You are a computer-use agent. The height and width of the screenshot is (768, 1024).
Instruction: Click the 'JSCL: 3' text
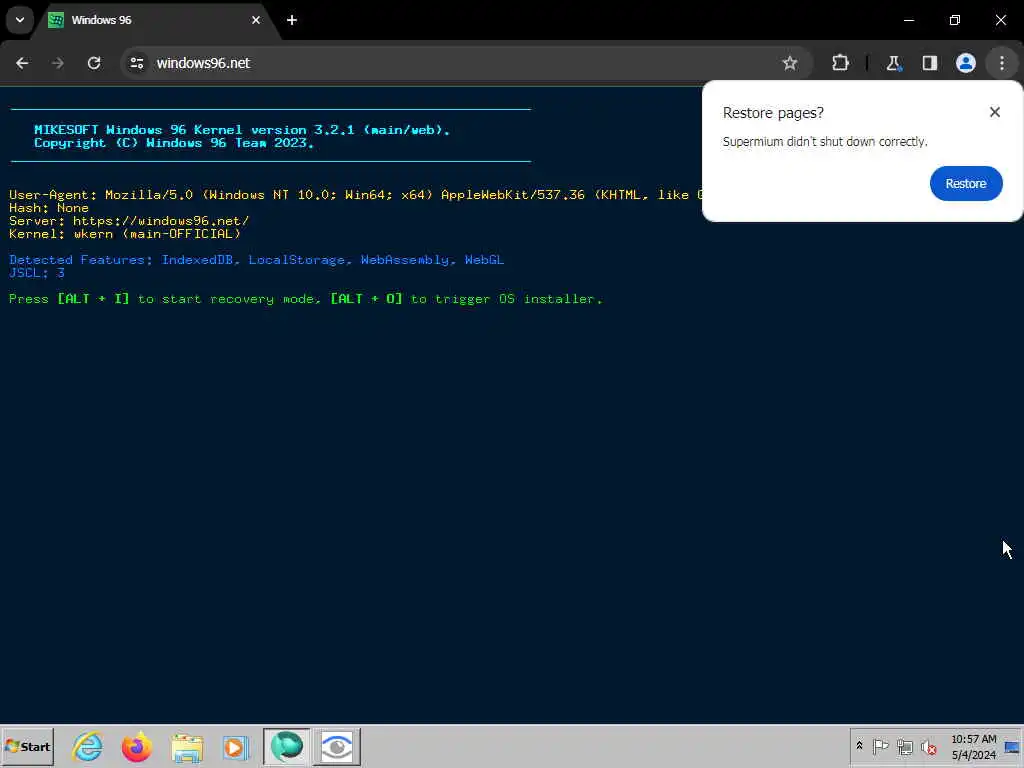pos(37,273)
